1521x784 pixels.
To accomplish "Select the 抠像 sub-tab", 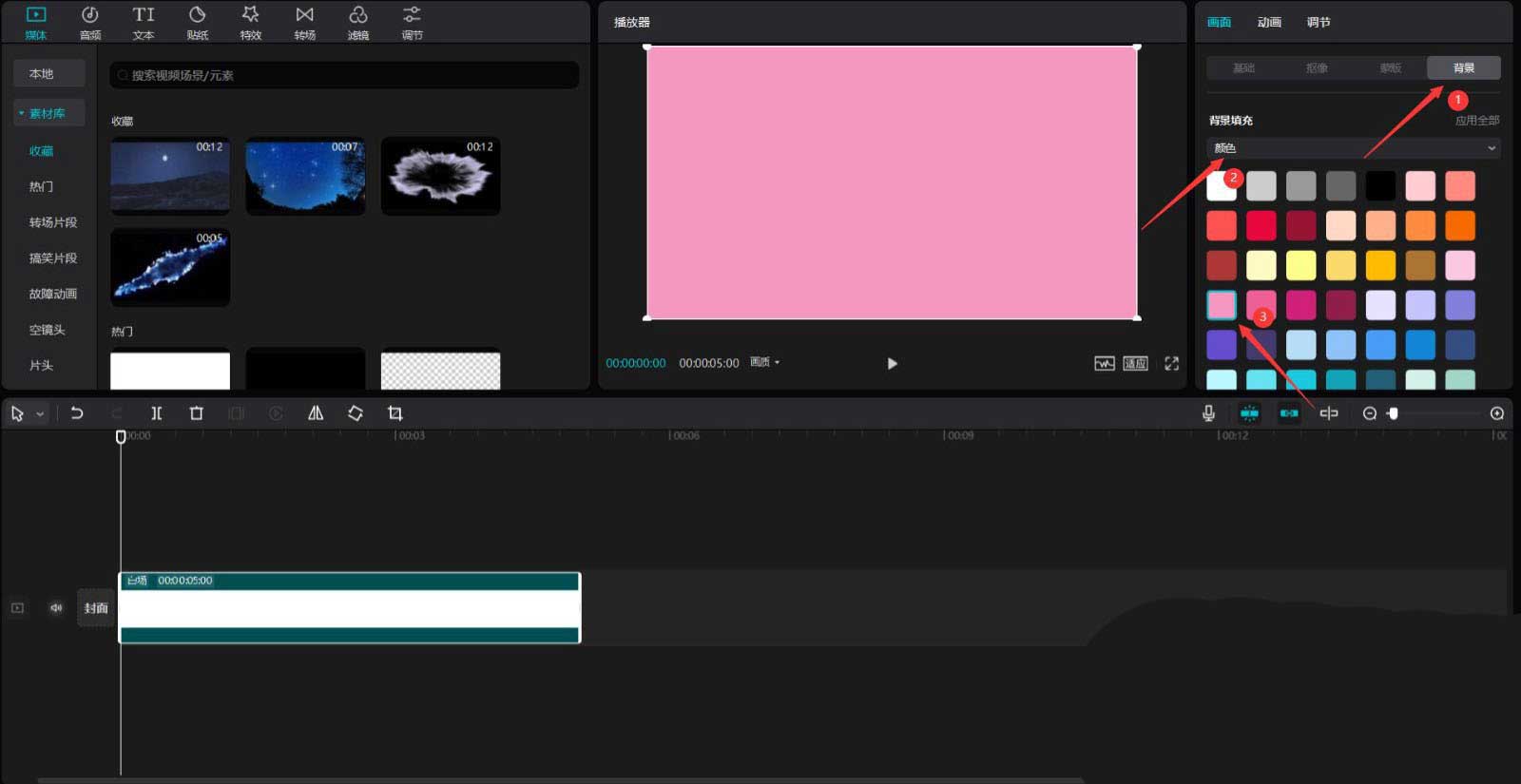I will tap(1317, 67).
